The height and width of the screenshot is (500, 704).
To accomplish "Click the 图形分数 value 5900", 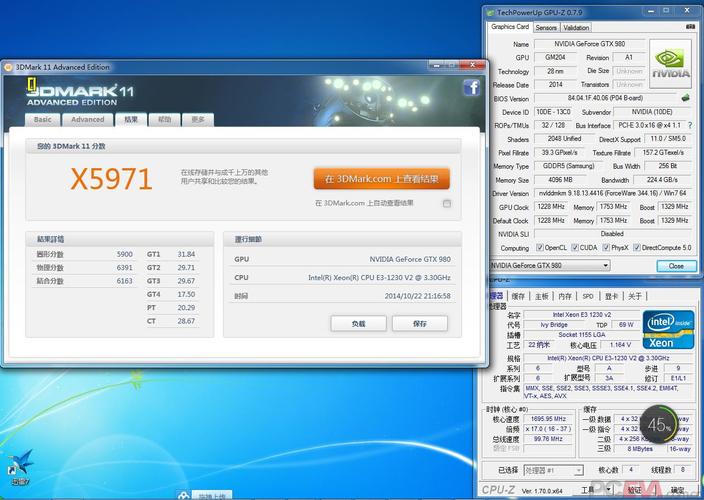I will click(x=124, y=254).
